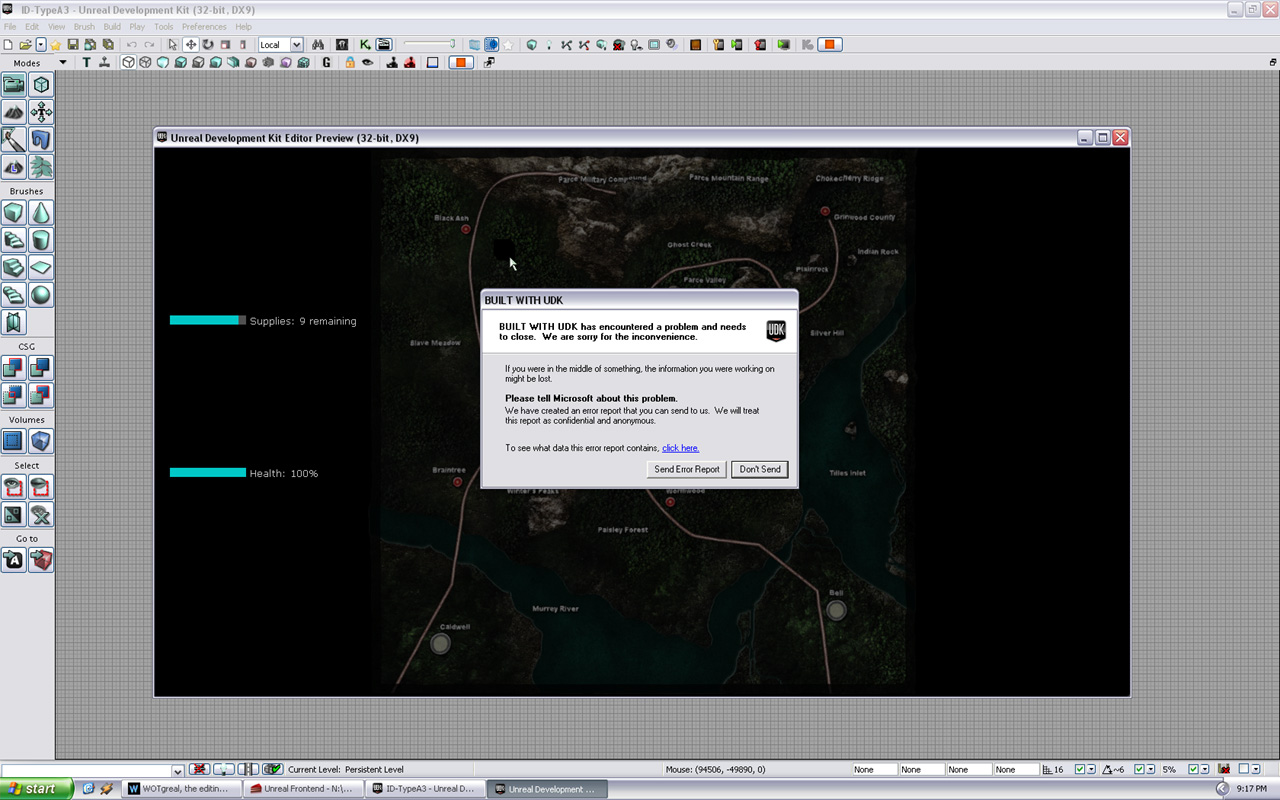Select the Camera mode tool
The height and width of the screenshot is (800, 1280).
14,84
